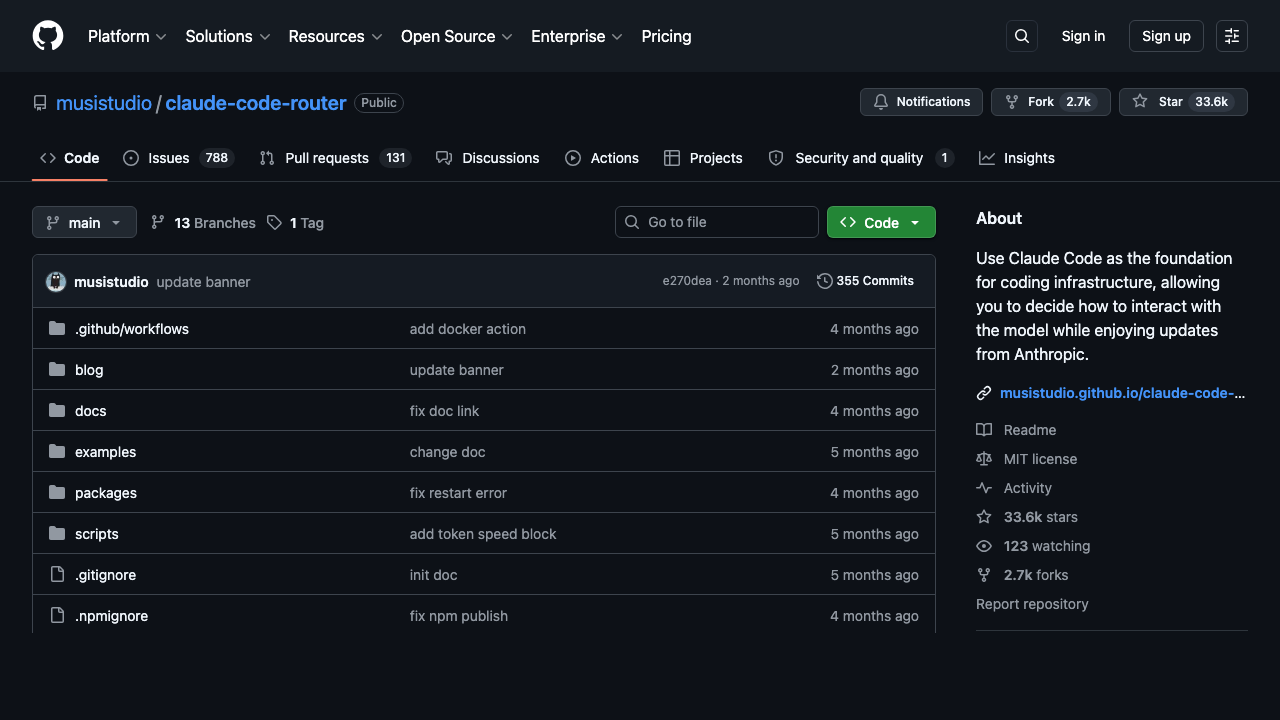1280x720 pixels.
Task: Open MIT license link
Action: point(1027,459)
